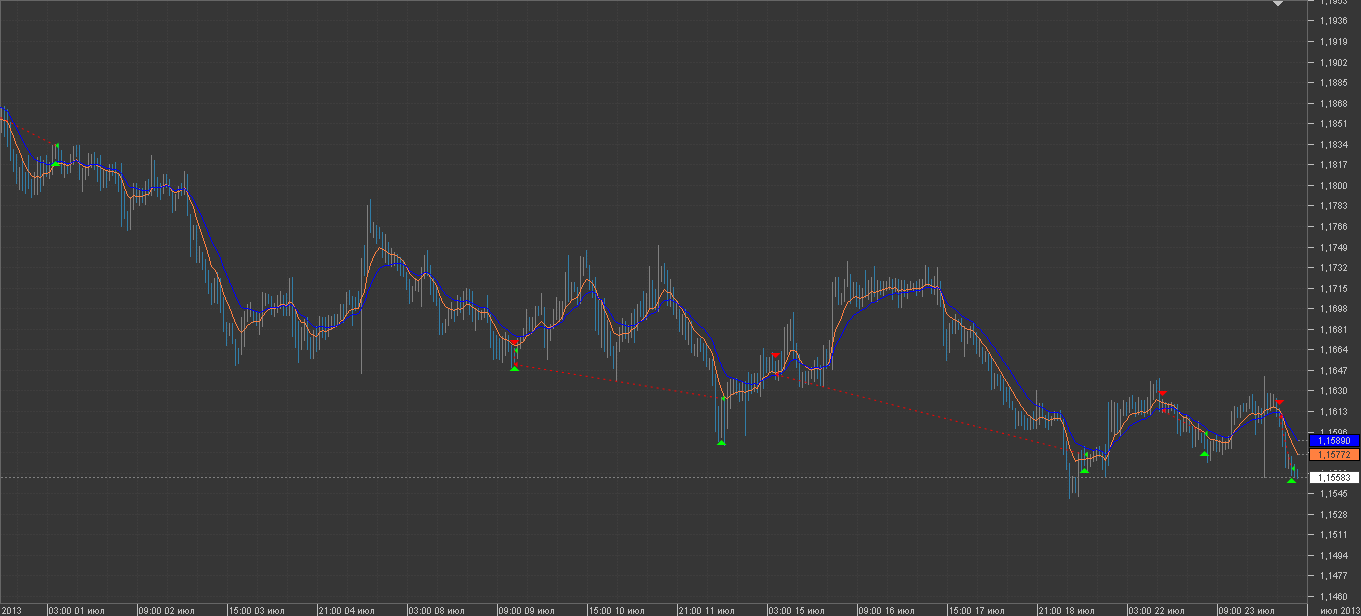Click the 1,1800 price scale label
1361x616 pixels.
(x=1332, y=186)
